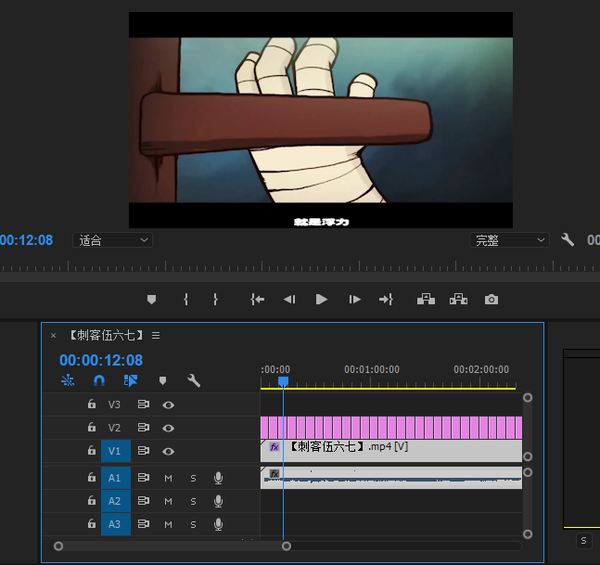Click the timeline horizontal zoom scrollbar
600x565 pixels.
tap(172, 546)
